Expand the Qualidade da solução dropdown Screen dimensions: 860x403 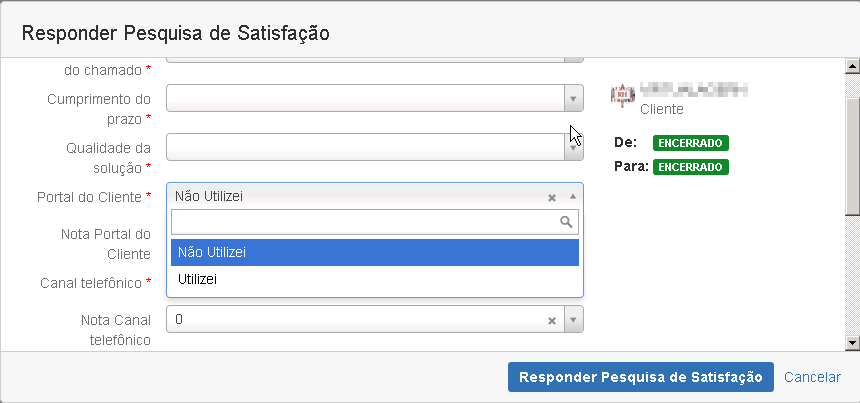coord(573,147)
